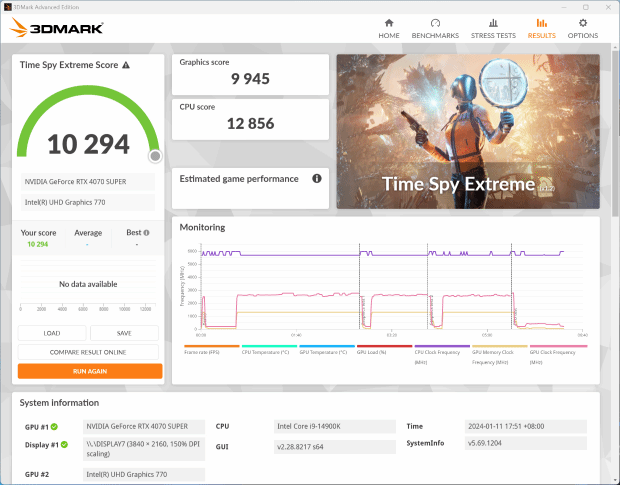Click the gray knob on the score gauge
The height and width of the screenshot is (485, 620).
pos(155,156)
